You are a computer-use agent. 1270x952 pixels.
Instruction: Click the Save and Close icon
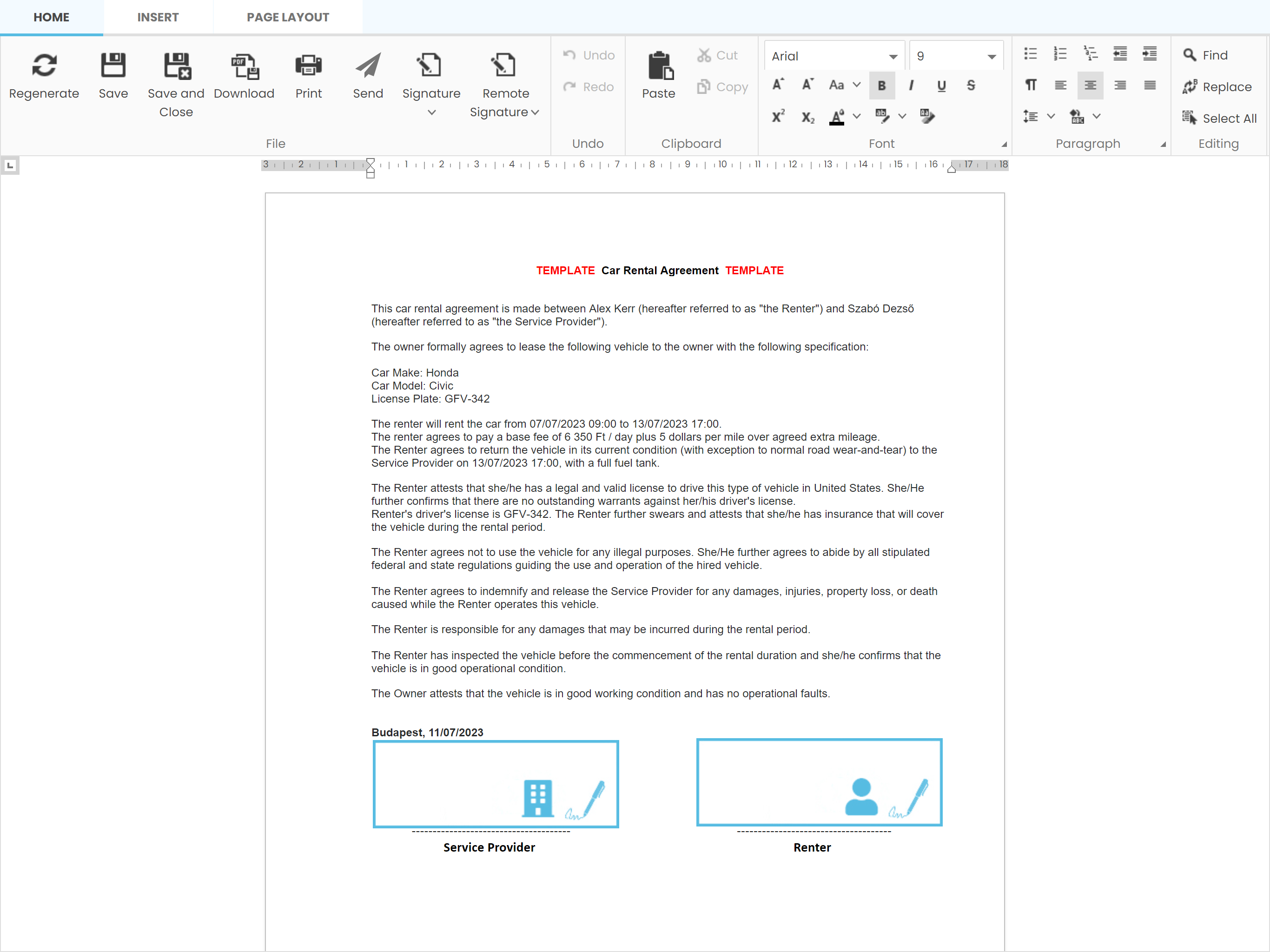(176, 65)
